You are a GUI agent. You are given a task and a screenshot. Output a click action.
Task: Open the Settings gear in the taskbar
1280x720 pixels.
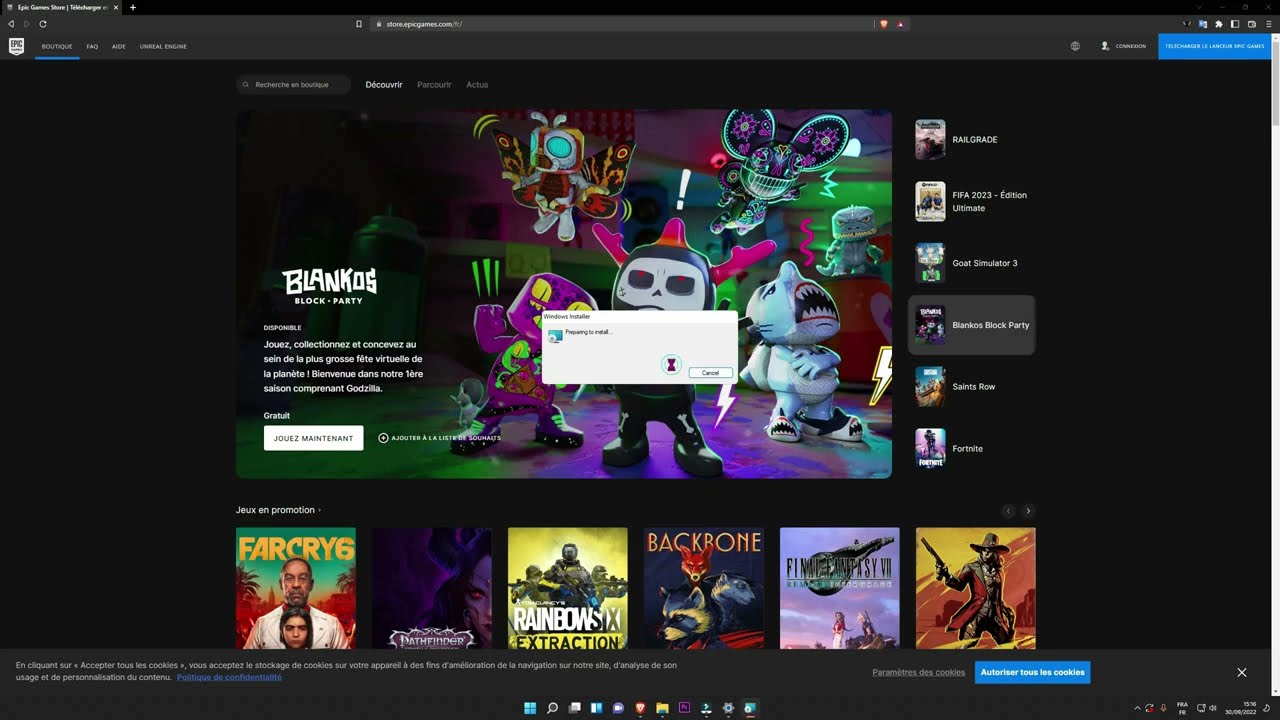[728, 708]
